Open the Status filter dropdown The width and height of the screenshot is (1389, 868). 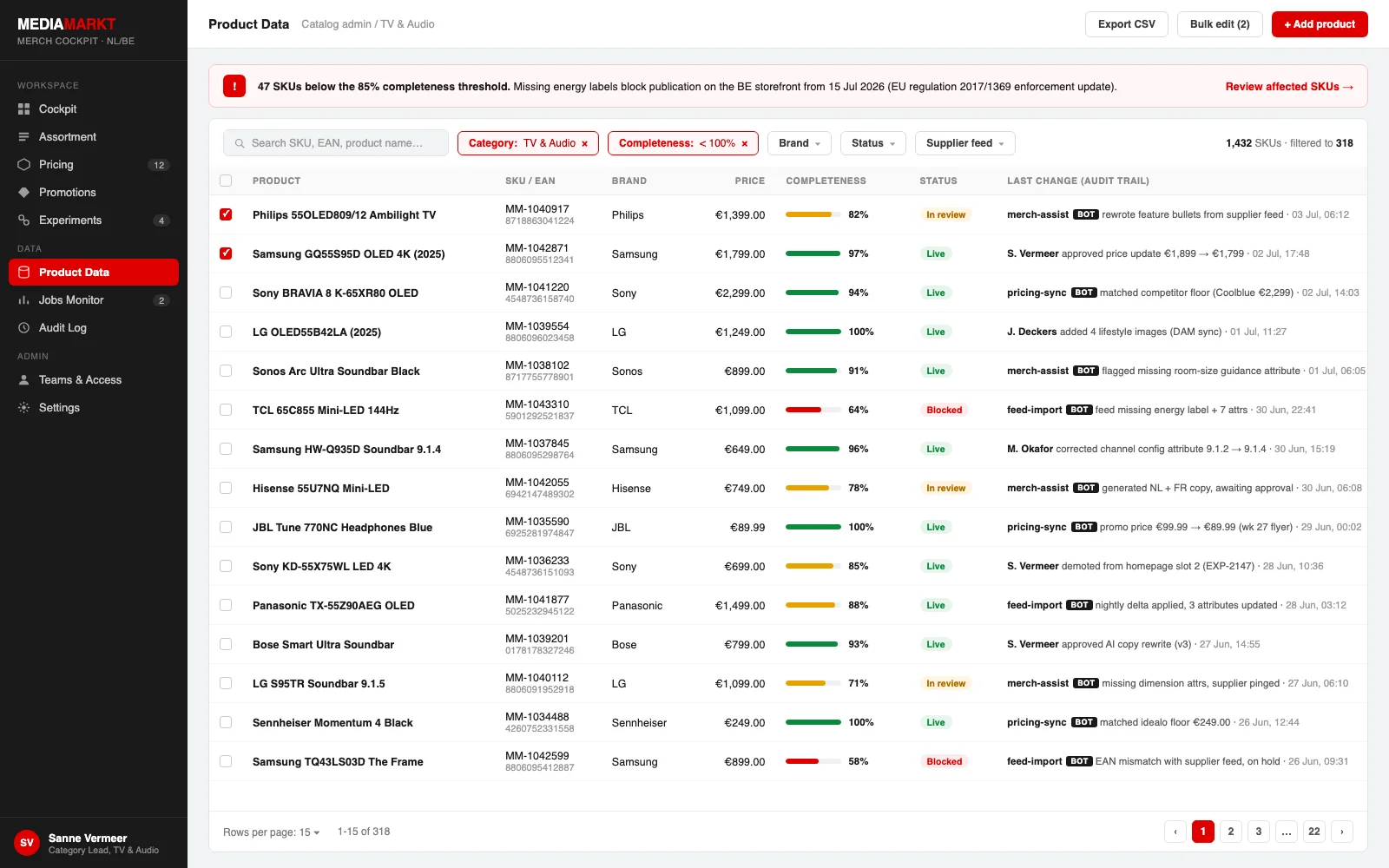[873, 143]
